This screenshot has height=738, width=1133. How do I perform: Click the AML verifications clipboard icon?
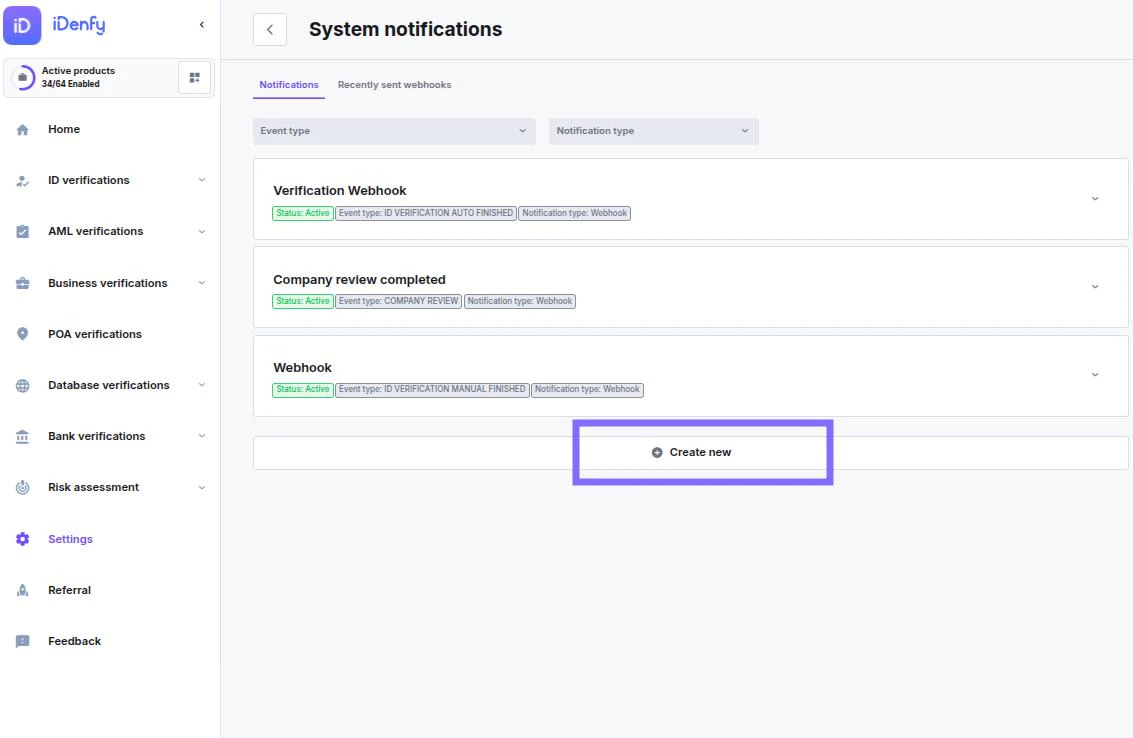pos(22,231)
